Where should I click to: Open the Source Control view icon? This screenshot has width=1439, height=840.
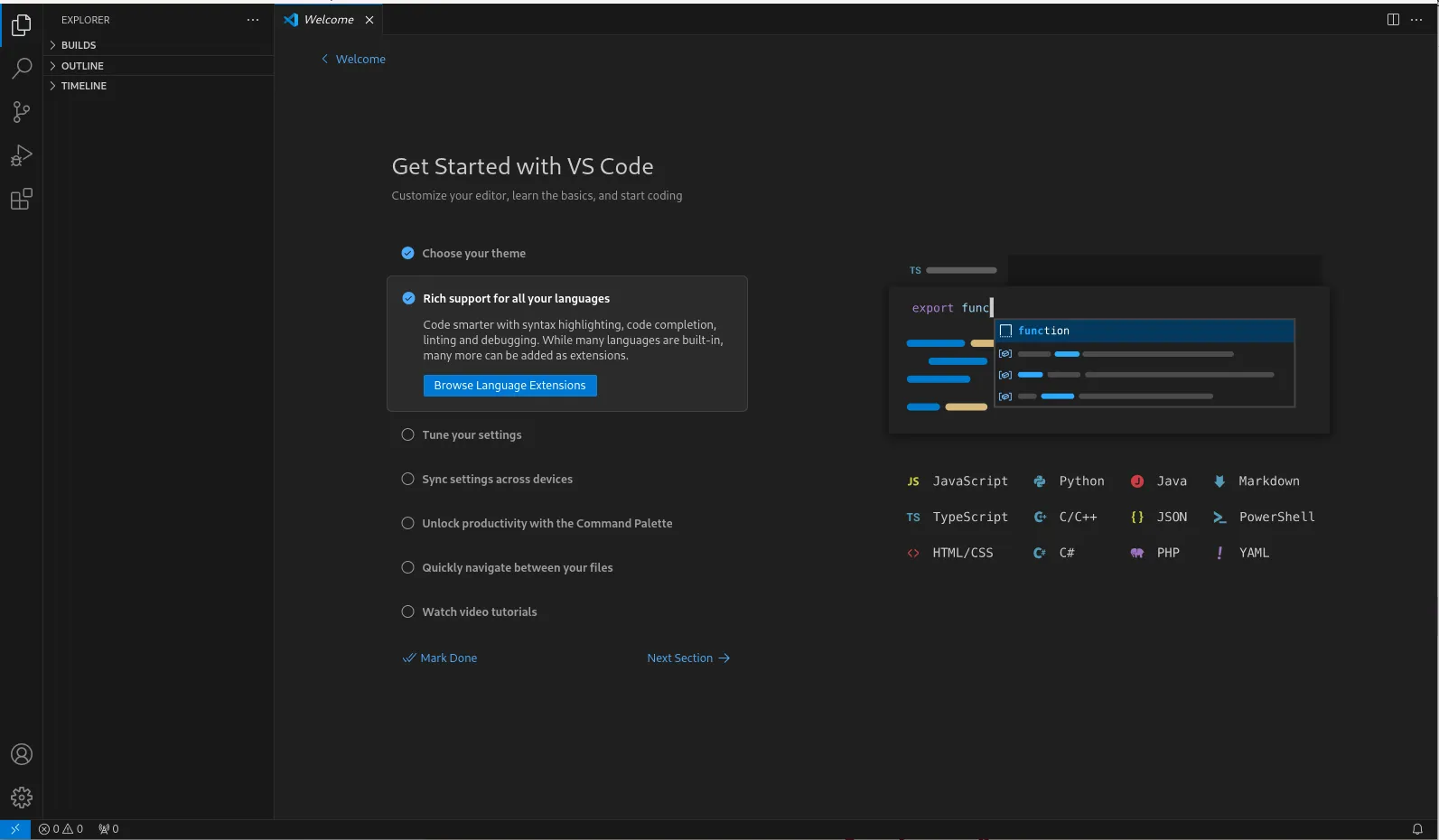tap(21, 112)
